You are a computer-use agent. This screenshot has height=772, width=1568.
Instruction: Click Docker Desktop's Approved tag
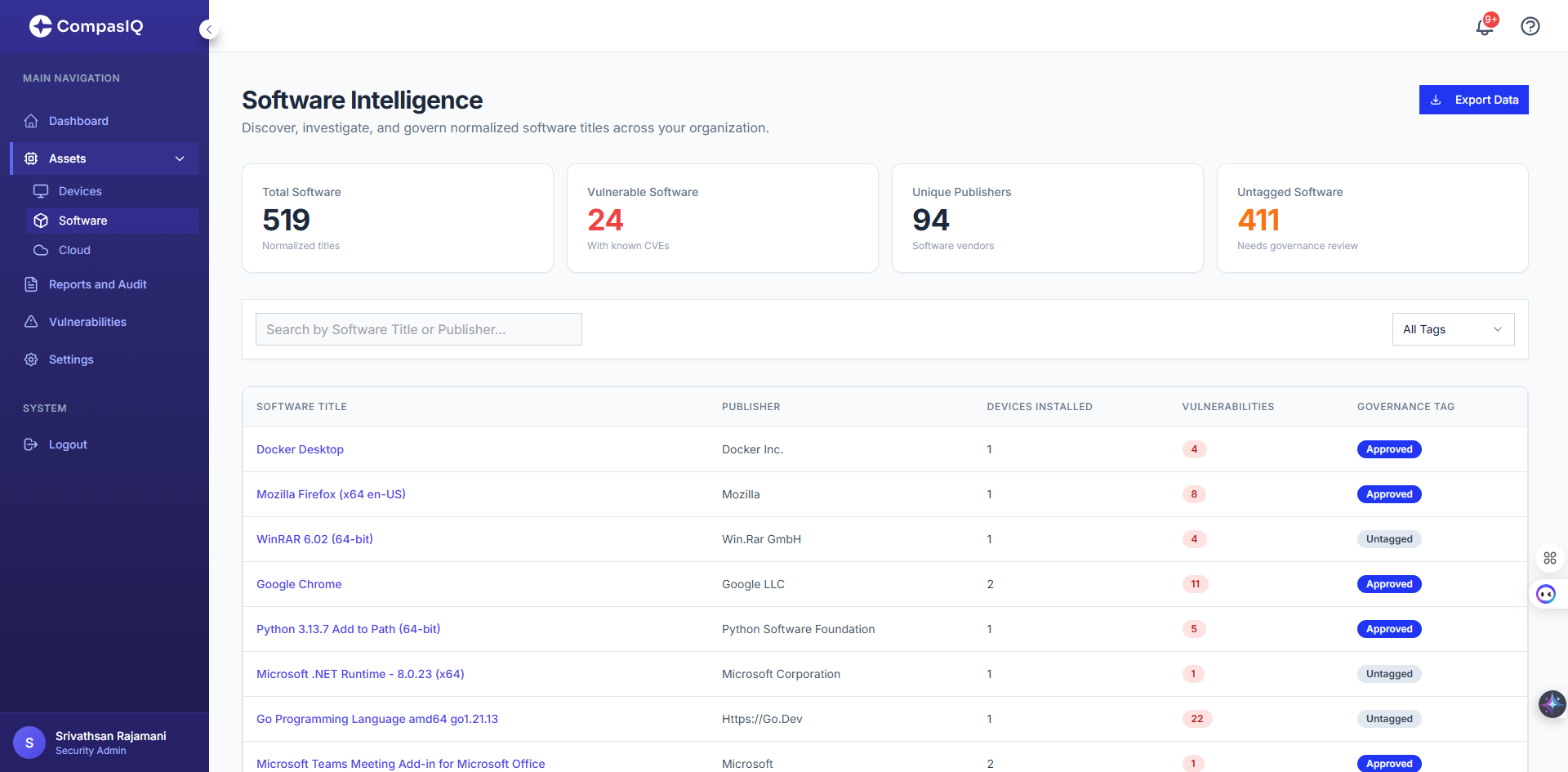click(x=1389, y=449)
